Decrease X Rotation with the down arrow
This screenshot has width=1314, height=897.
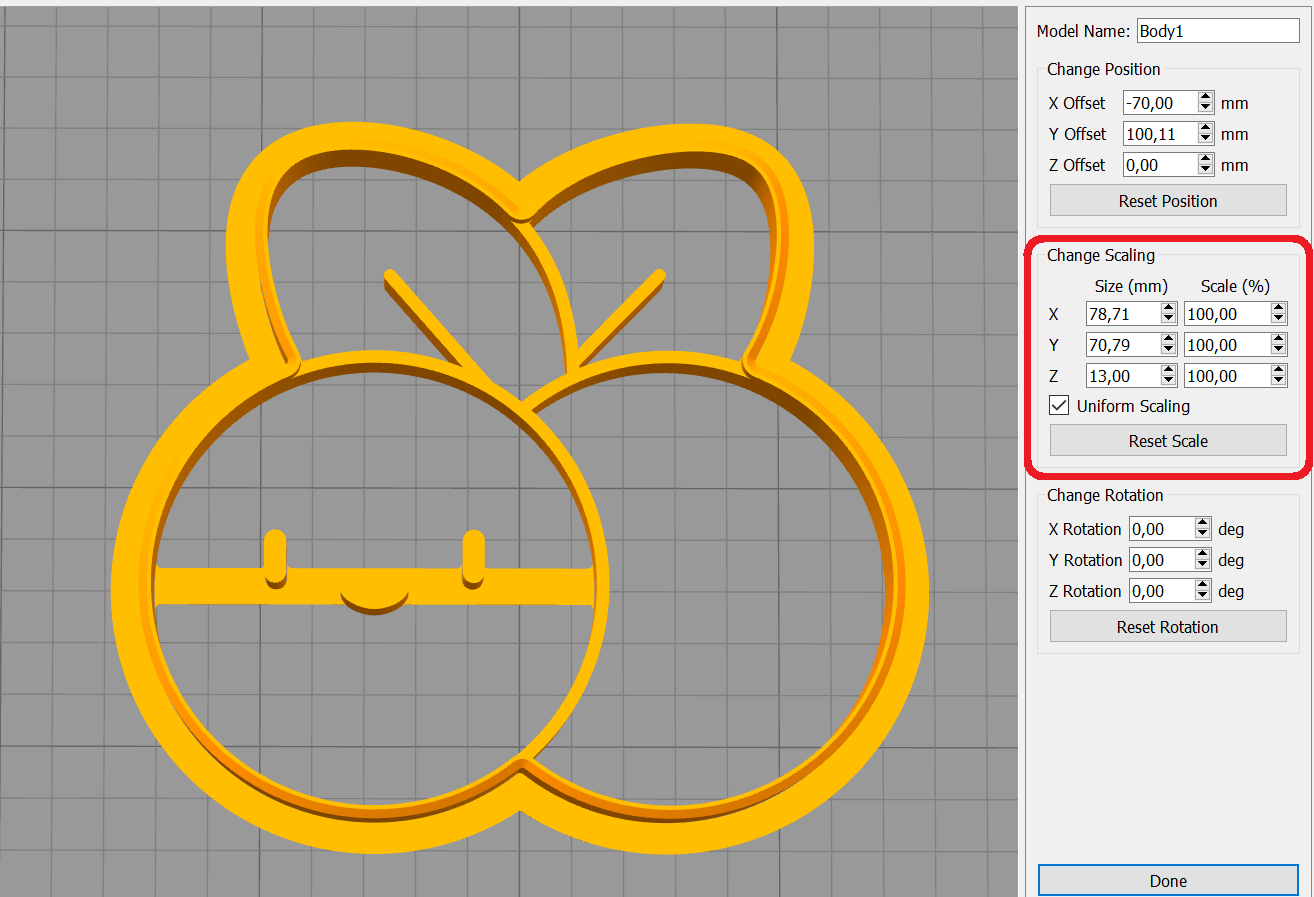[x=1203, y=534]
